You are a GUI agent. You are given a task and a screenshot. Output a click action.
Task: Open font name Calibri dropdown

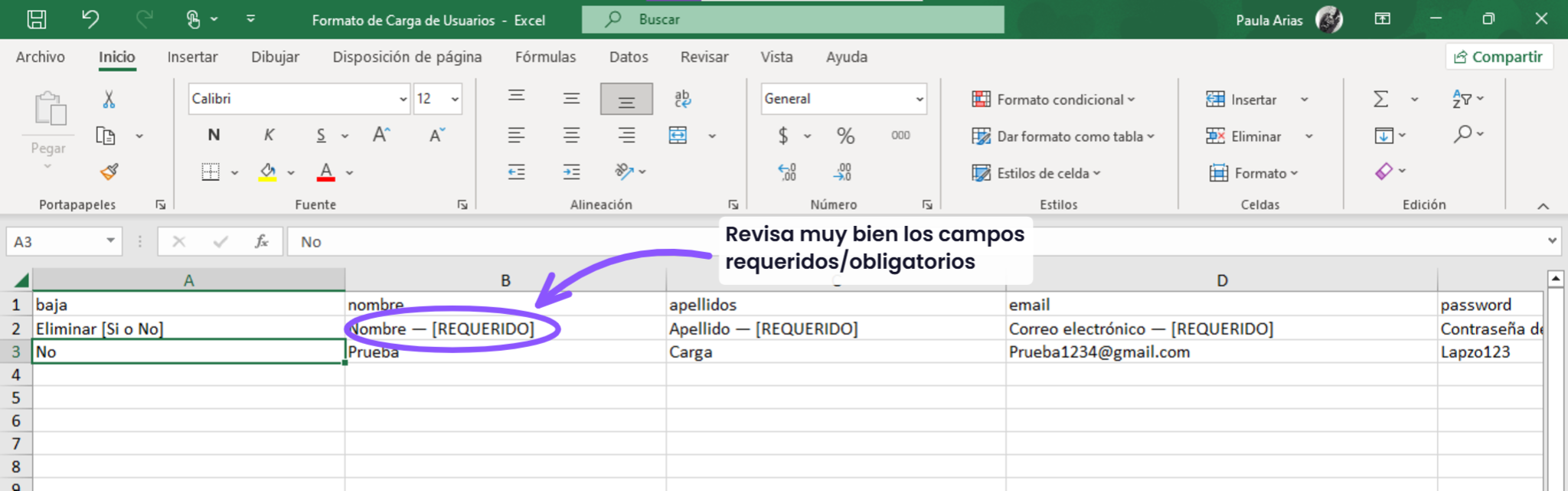click(x=403, y=99)
